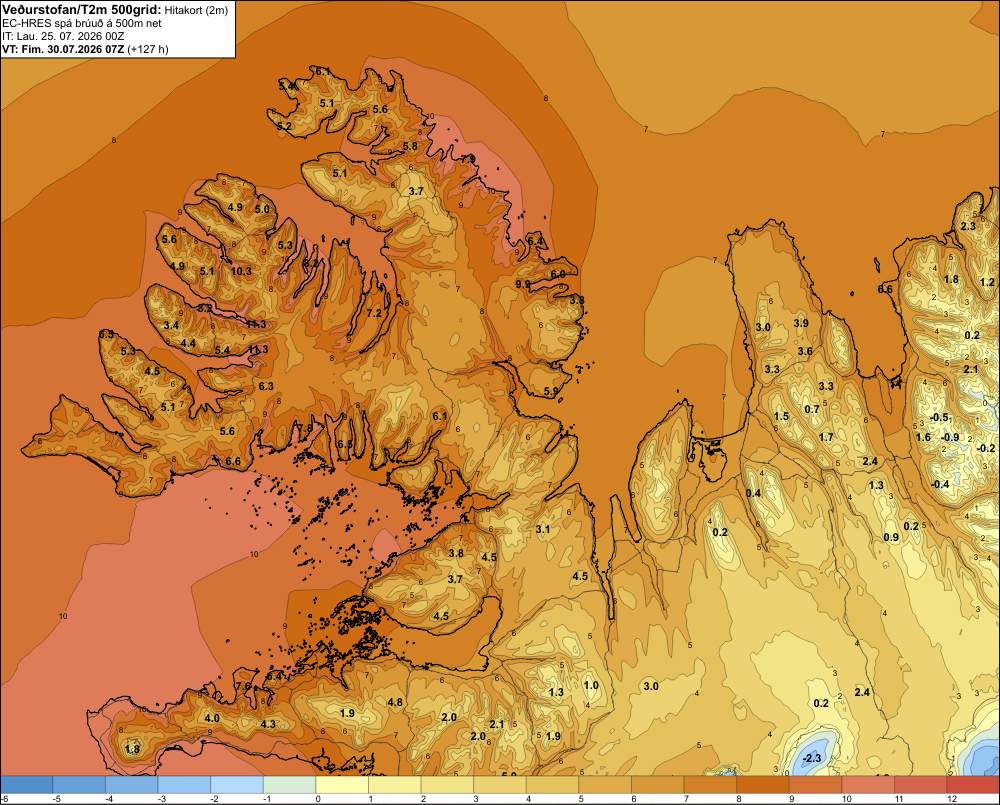Select the '0.9' temperature value
Screen dimensions: 1000x805
pos(891,537)
